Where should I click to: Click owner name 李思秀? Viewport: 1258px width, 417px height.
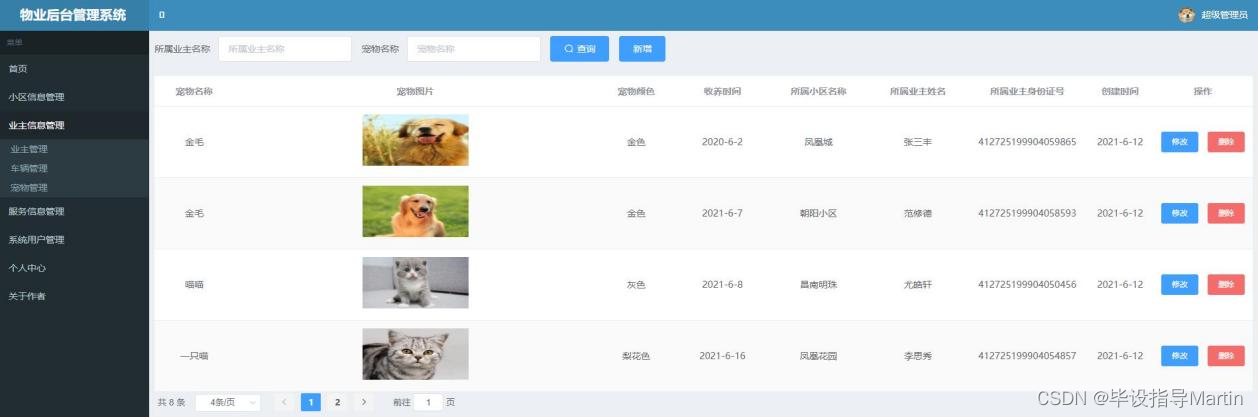[917, 355]
